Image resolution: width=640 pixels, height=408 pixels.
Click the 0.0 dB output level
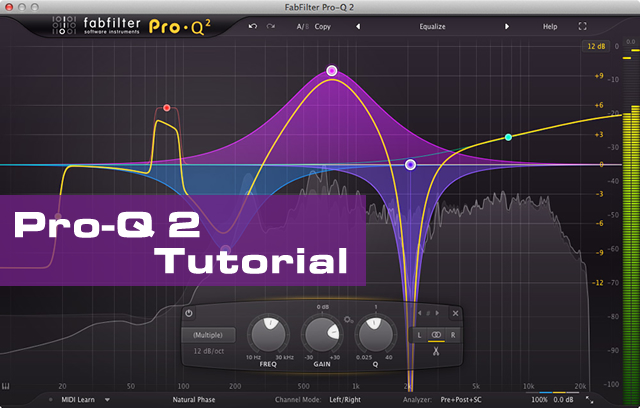pos(563,399)
